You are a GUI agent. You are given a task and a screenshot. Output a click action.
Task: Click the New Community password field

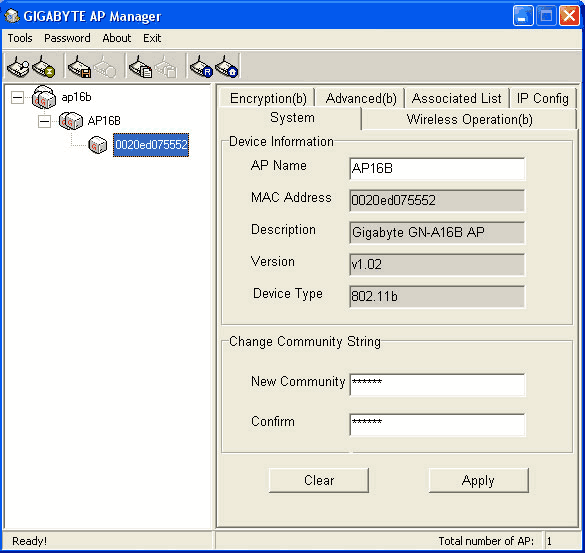(437, 385)
